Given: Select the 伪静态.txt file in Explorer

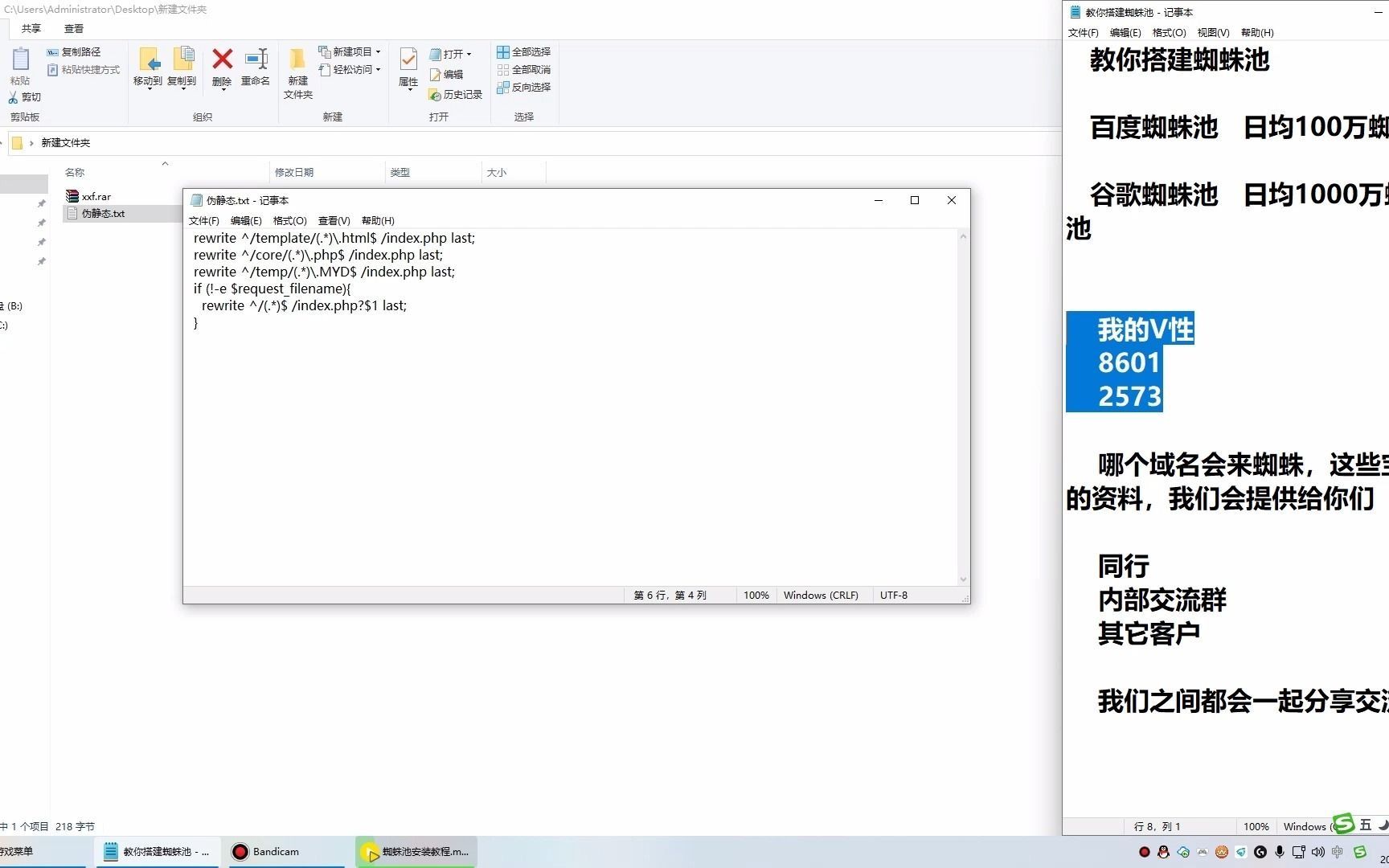Looking at the screenshot, I should pos(96,213).
